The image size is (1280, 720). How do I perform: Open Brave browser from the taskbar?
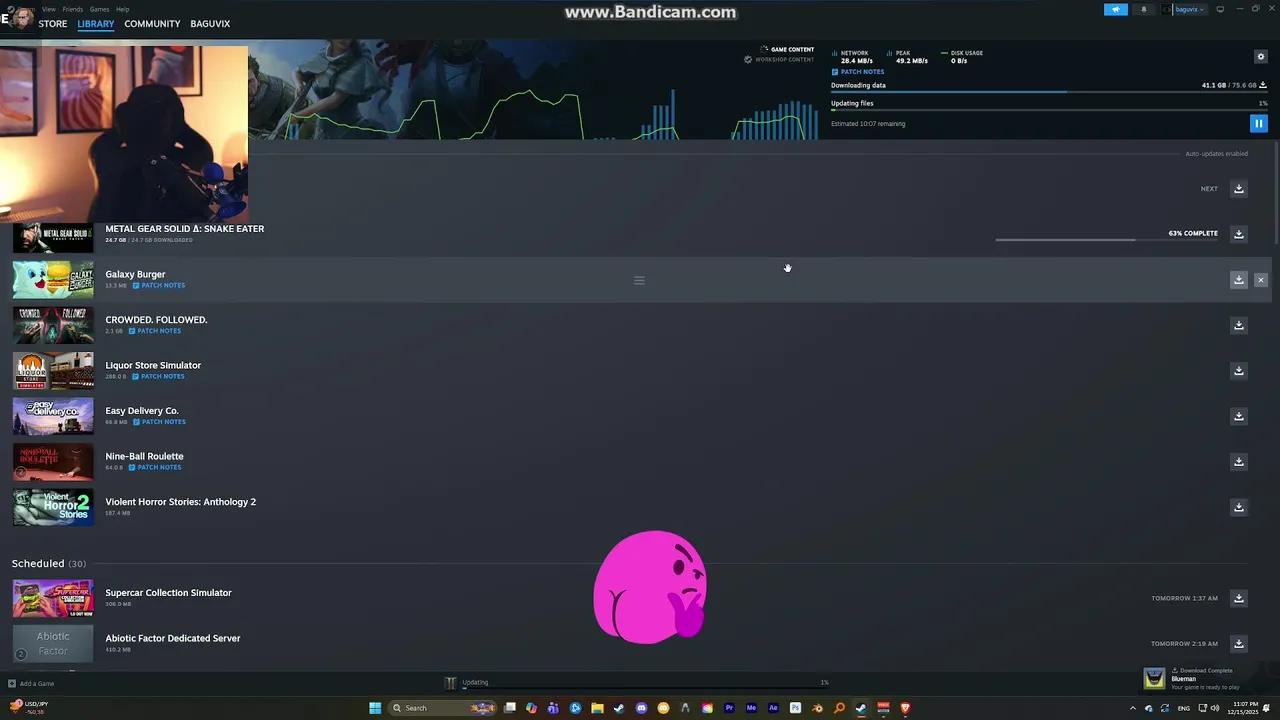click(905, 708)
